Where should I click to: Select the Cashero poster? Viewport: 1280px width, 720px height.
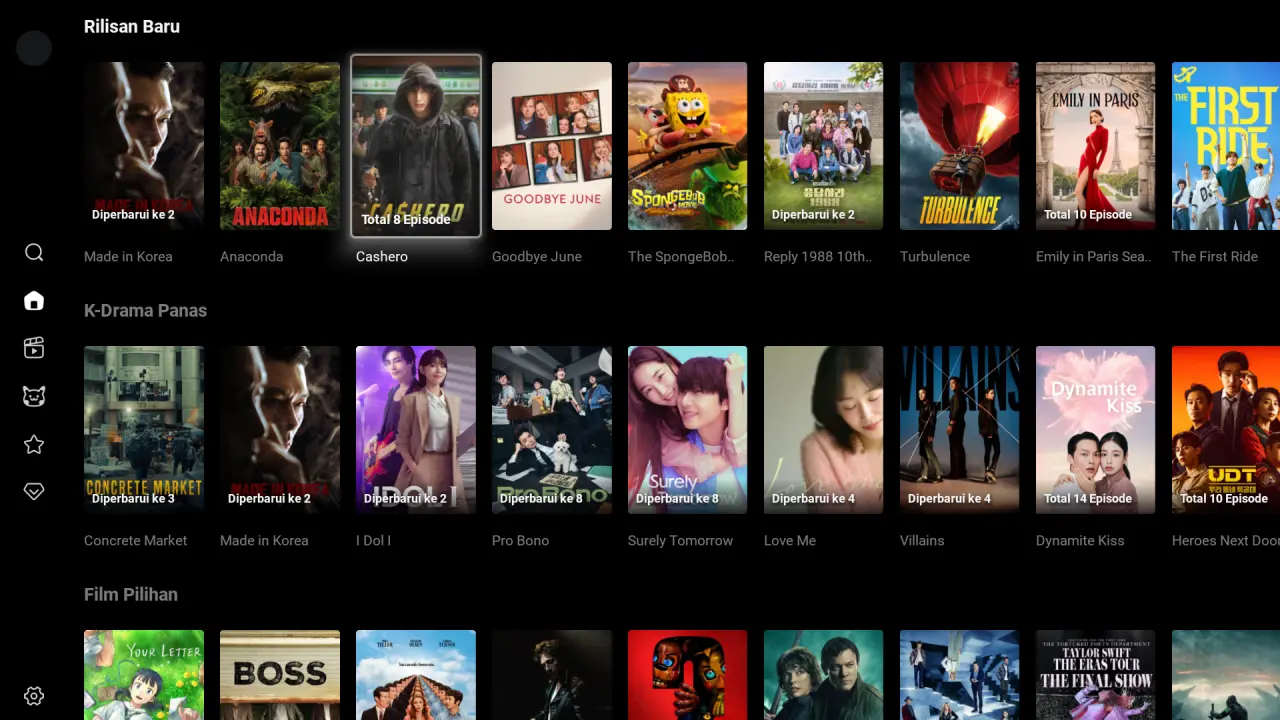416,146
